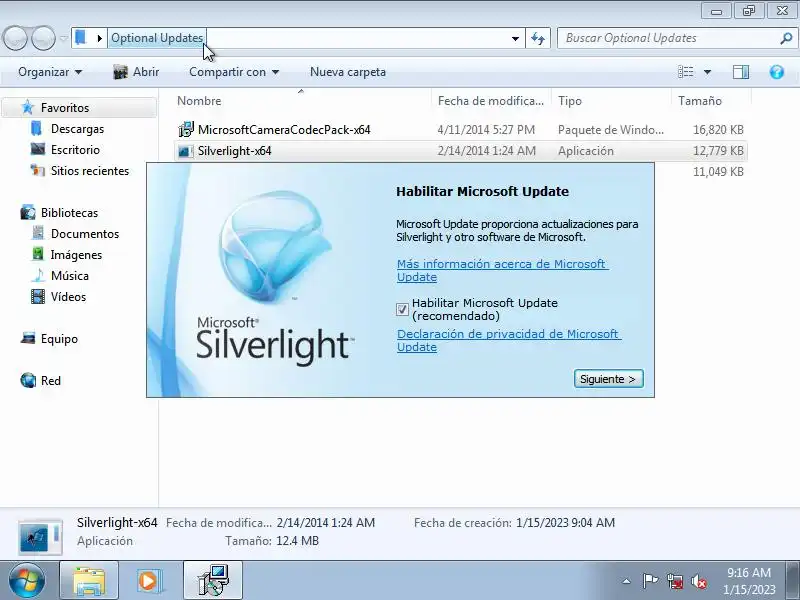800x600 pixels.
Task: Uncheck Habilitar Microsoft Update (recomendado) checkbox
Action: coord(402,309)
